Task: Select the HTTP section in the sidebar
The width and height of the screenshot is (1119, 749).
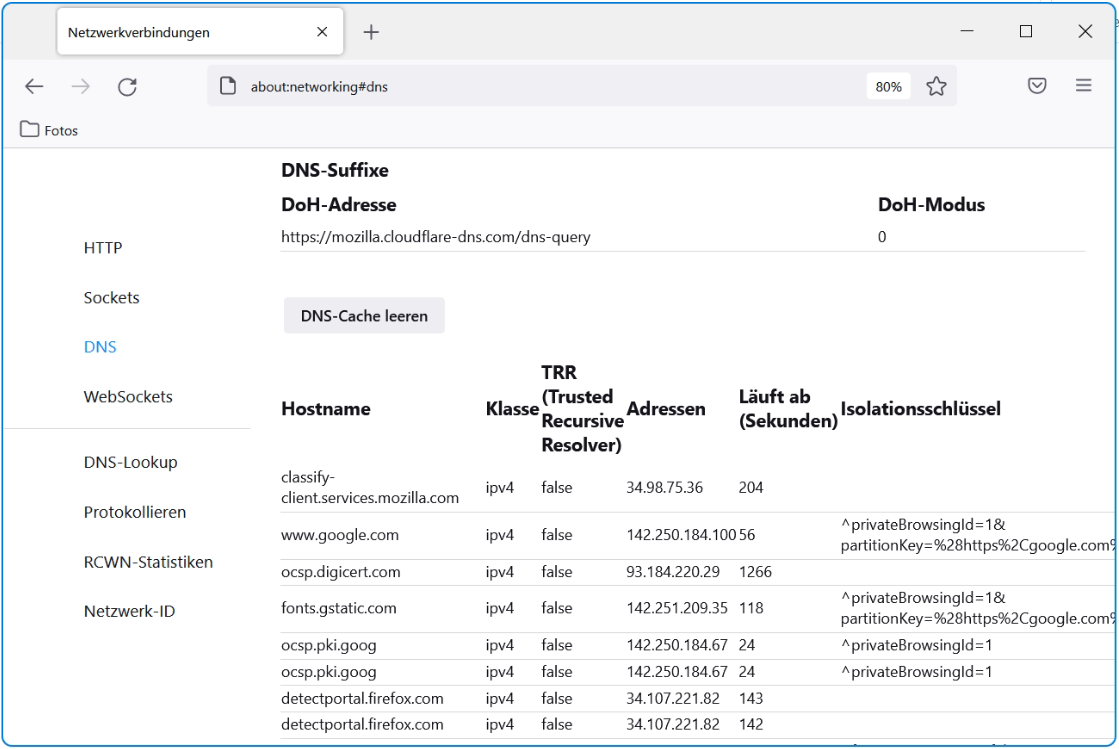Action: 103,247
